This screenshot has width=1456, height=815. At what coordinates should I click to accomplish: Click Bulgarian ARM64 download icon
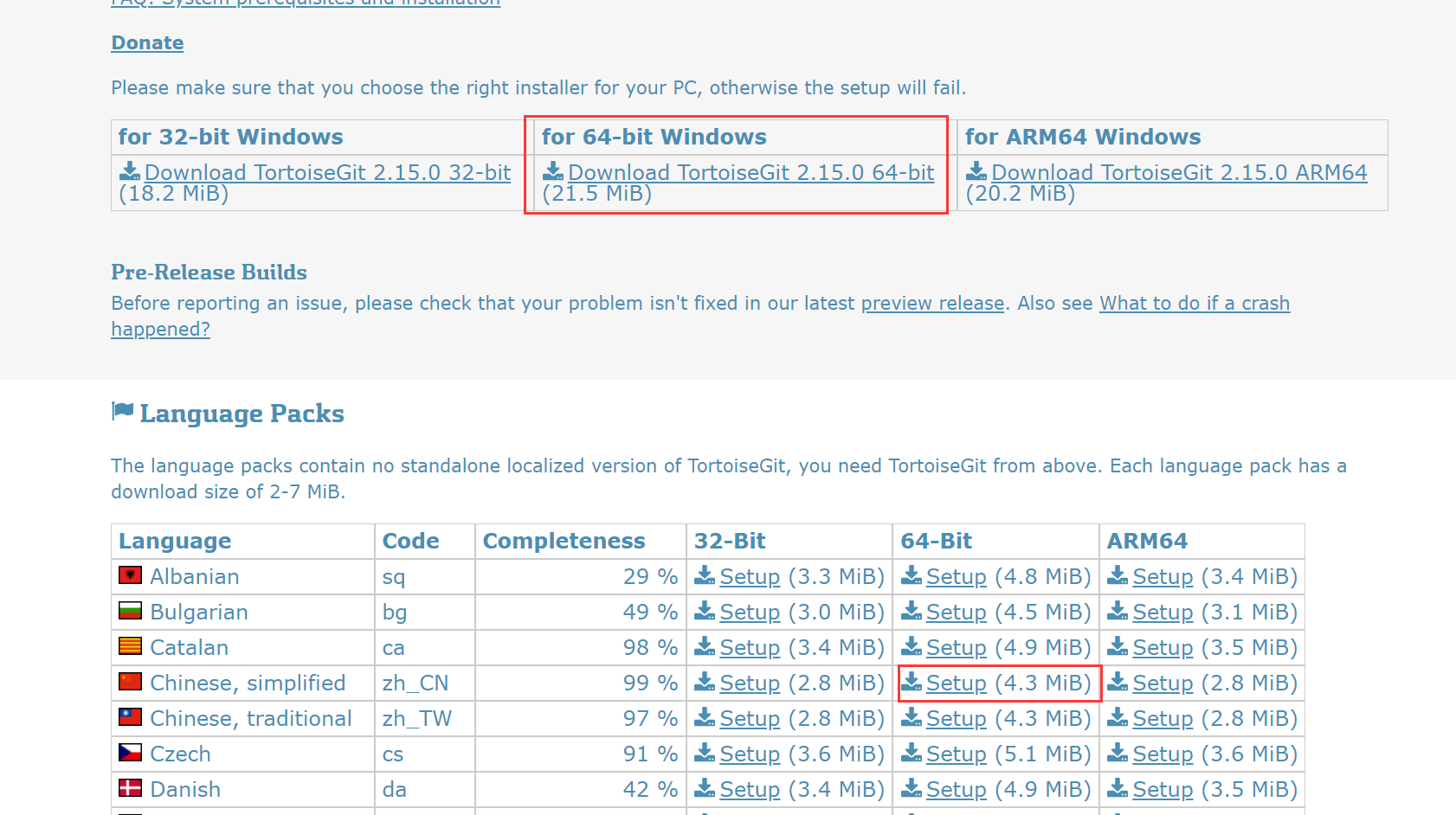pos(1118,611)
